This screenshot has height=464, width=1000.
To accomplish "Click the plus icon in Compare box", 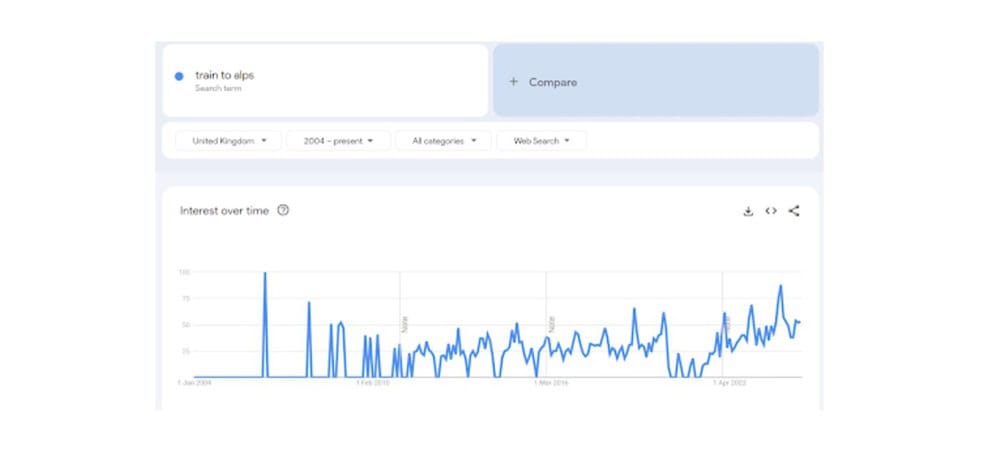I will tap(513, 82).
